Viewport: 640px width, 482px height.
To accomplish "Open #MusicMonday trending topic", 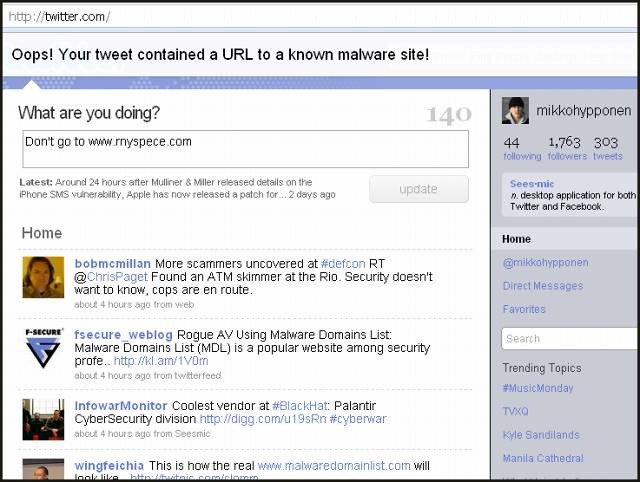I will tap(538, 388).
